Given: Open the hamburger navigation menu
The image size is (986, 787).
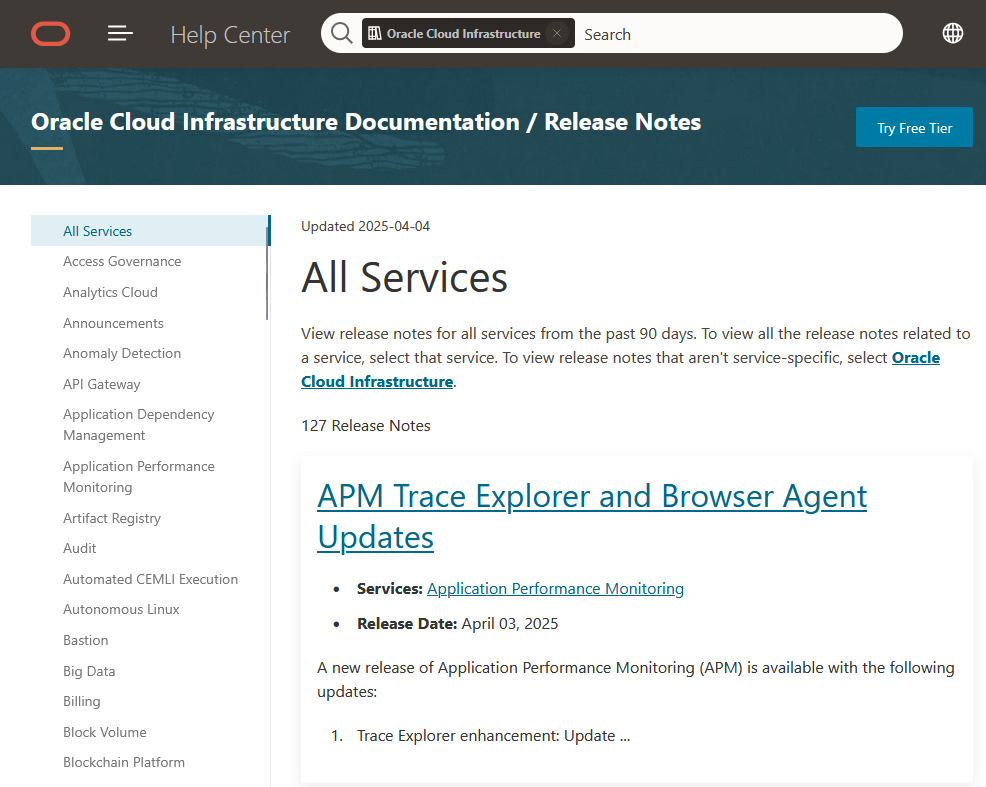Looking at the screenshot, I should tap(120, 34).
